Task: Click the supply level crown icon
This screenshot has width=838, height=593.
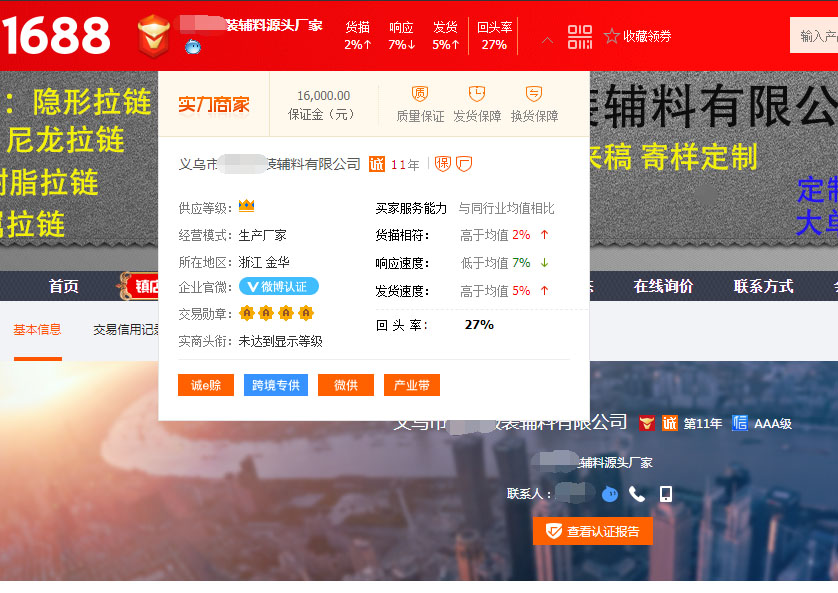Action: point(246,206)
